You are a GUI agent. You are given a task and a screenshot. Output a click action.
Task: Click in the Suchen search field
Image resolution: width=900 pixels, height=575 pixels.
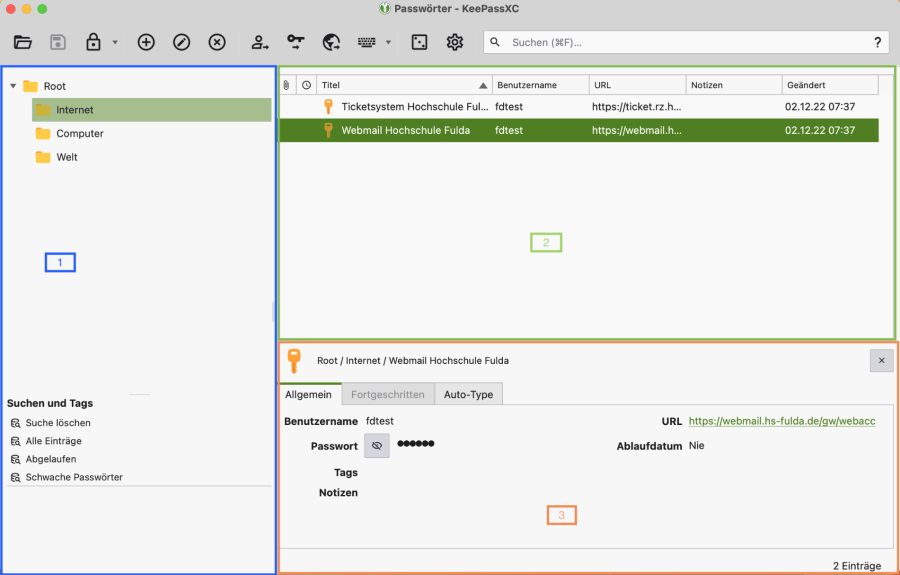[680, 42]
